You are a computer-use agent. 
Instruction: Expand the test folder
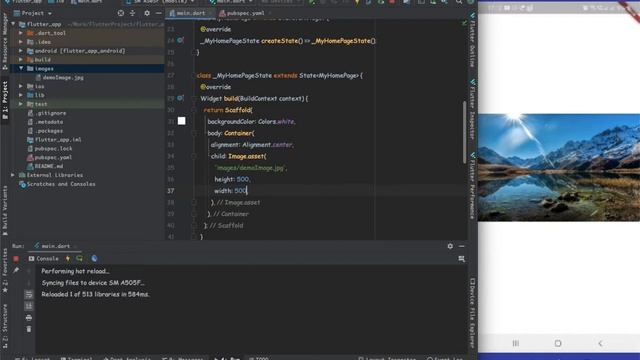click(21, 104)
